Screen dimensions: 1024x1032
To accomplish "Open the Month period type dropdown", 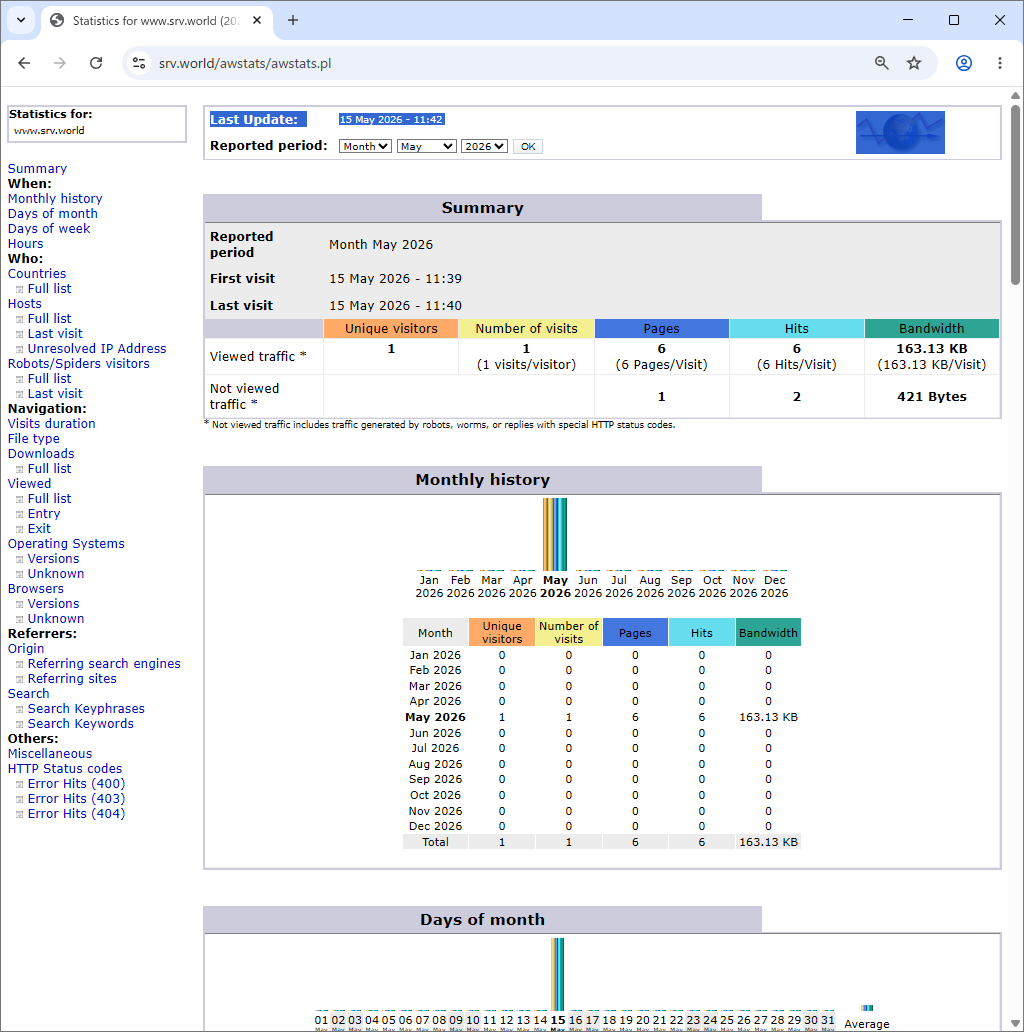I will click(365, 146).
